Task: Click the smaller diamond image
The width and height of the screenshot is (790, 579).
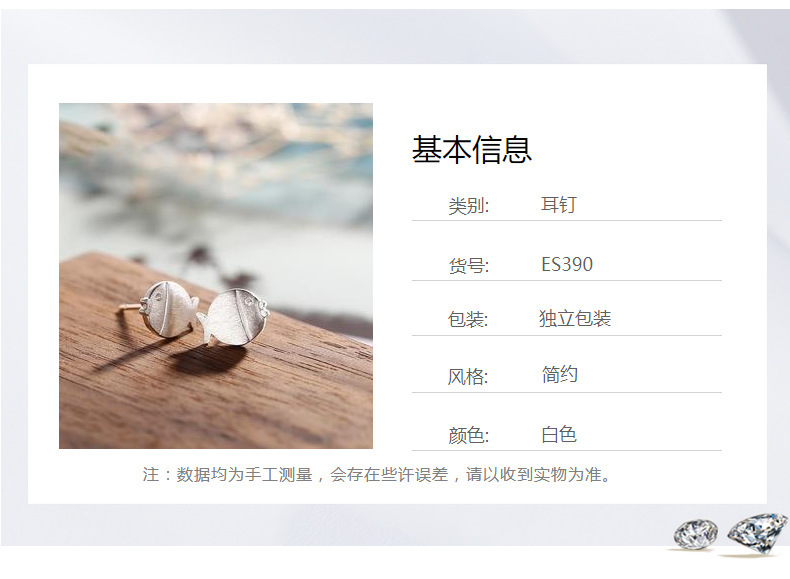Action: click(696, 534)
